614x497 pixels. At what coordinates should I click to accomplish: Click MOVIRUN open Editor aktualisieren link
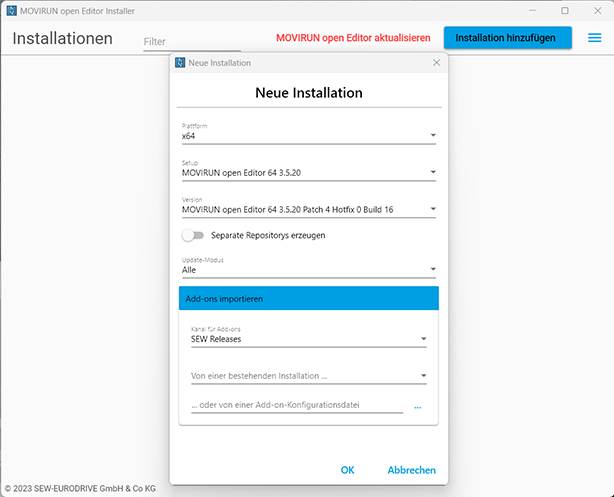(353, 38)
